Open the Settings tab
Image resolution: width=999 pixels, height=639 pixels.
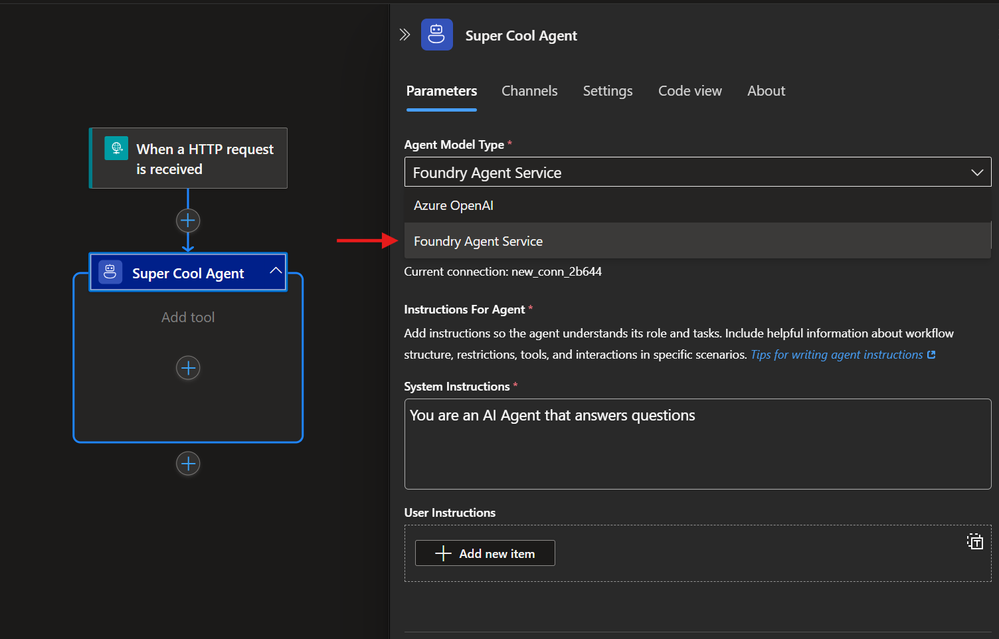click(607, 91)
